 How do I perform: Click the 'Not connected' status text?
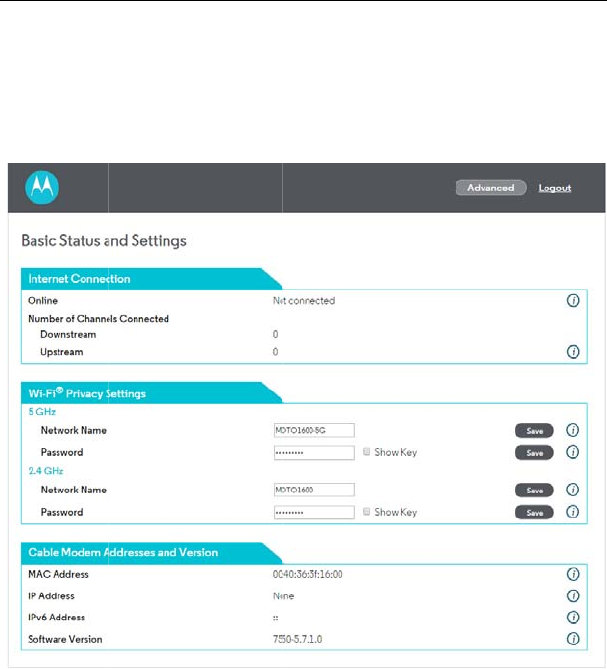tap(304, 301)
